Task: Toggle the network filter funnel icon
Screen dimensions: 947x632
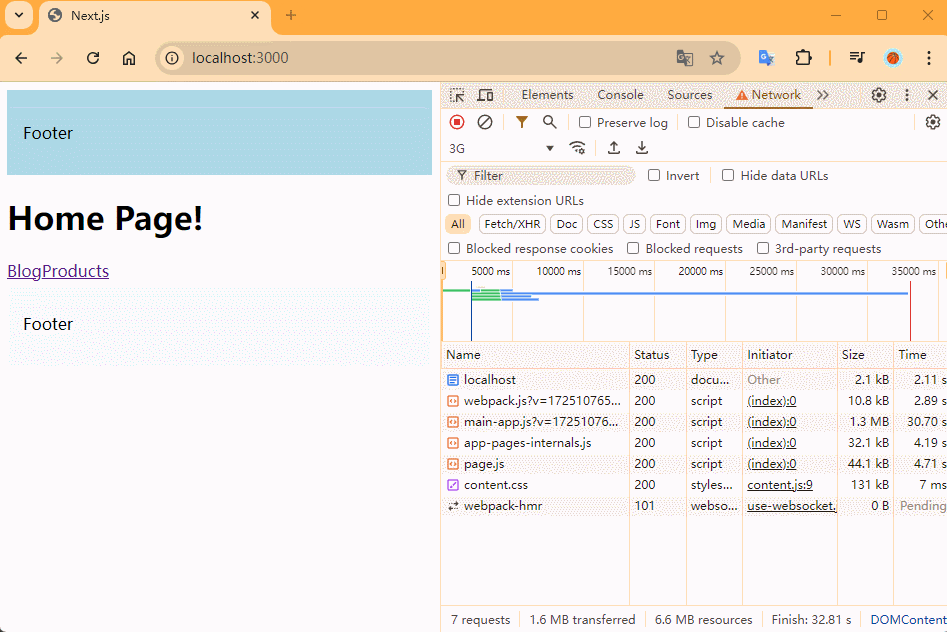Action: click(x=521, y=122)
